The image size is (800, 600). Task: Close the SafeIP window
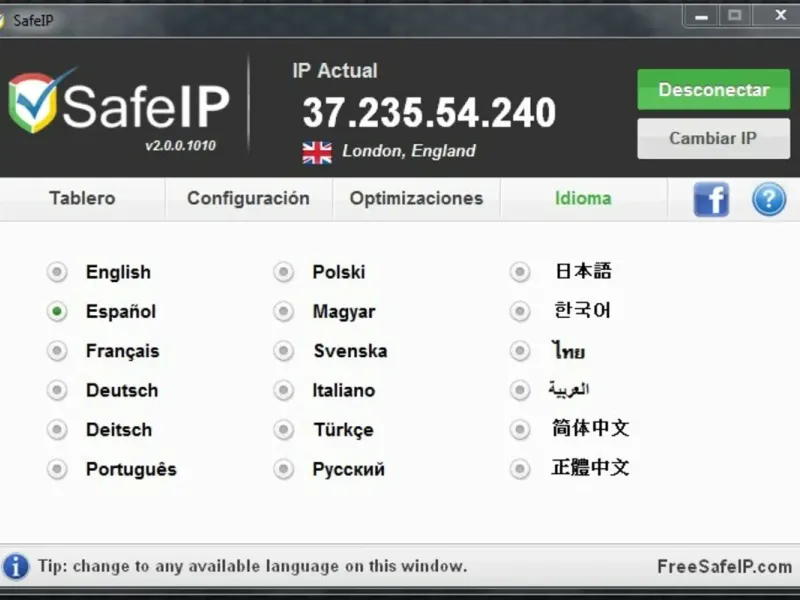click(780, 15)
